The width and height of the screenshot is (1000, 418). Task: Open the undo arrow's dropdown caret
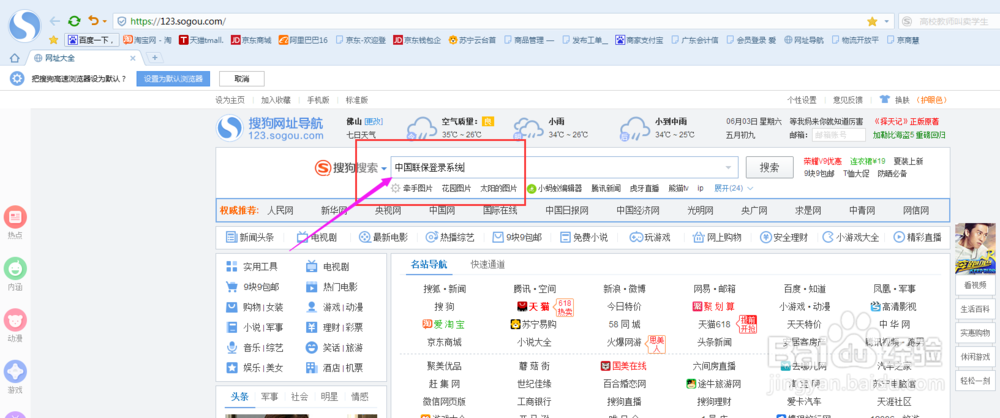click(x=104, y=21)
